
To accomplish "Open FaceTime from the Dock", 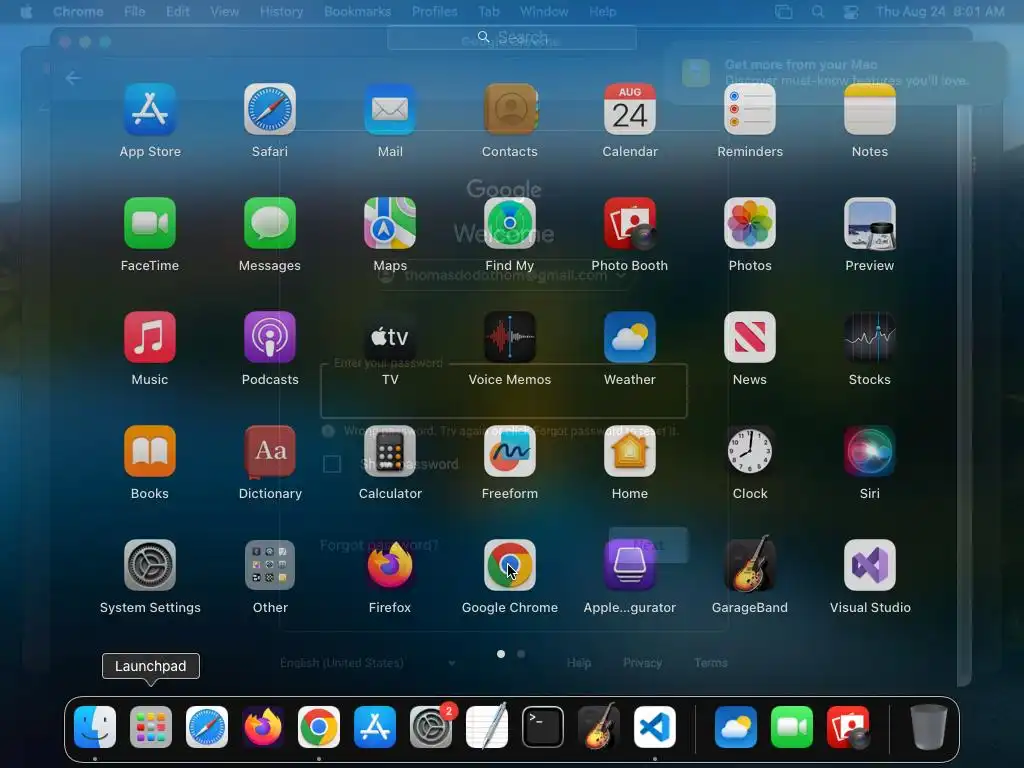I will (x=792, y=727).
